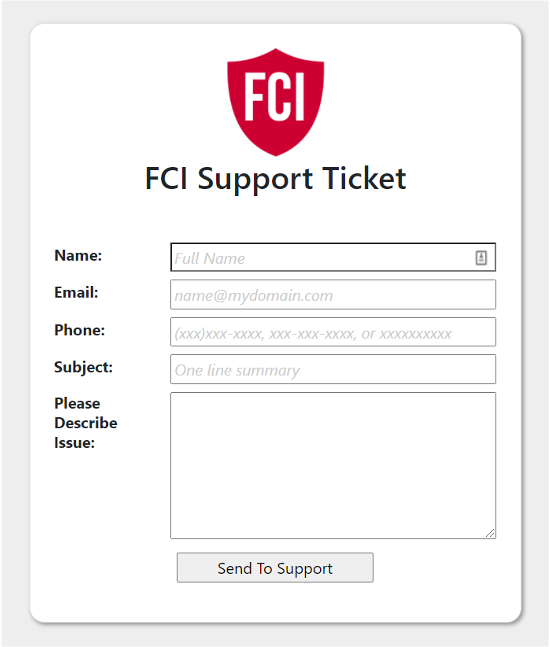Screen dimensions: 550x647
Task: Click the FCI shield logo
Action: (276, 102)
